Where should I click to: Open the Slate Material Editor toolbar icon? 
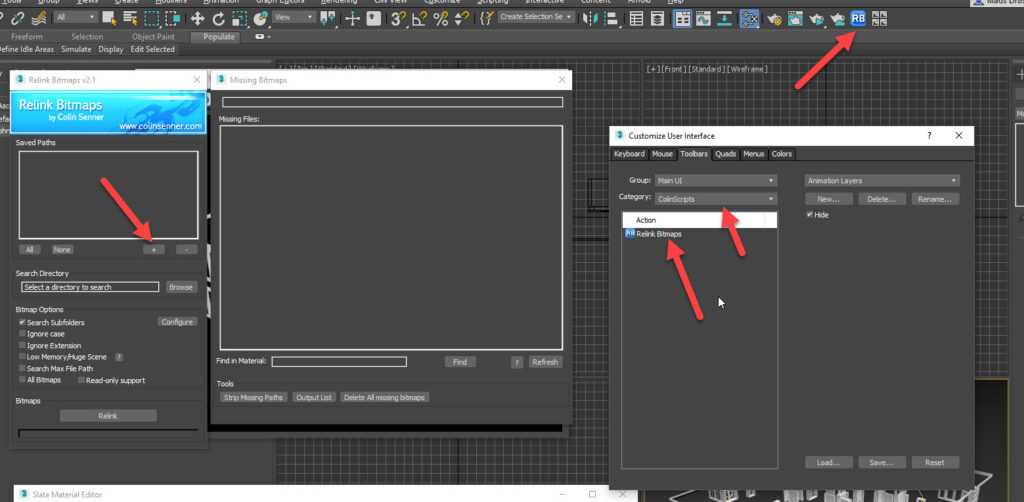click(749, 19)
